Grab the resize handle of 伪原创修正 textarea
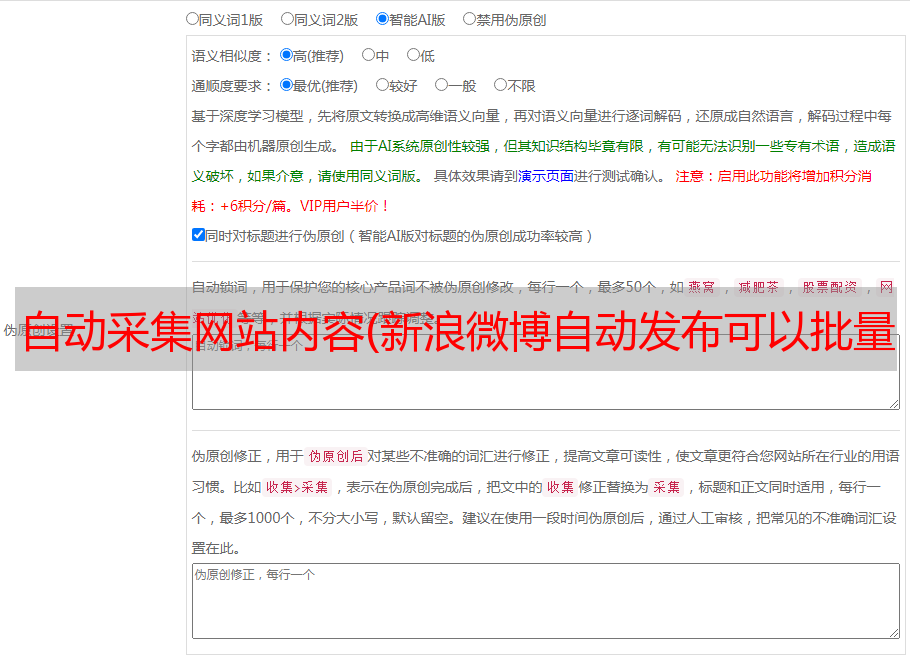Screen dimensions: 911x658 pyautogui.click(x=894, y=633)
